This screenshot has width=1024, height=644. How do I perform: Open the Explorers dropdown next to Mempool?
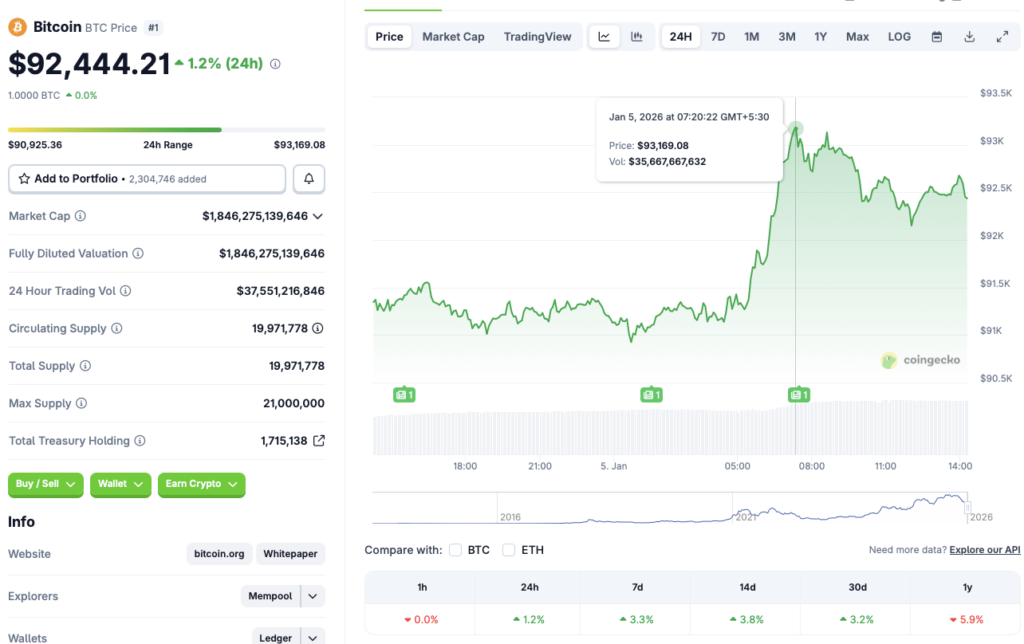click(313, 595)
